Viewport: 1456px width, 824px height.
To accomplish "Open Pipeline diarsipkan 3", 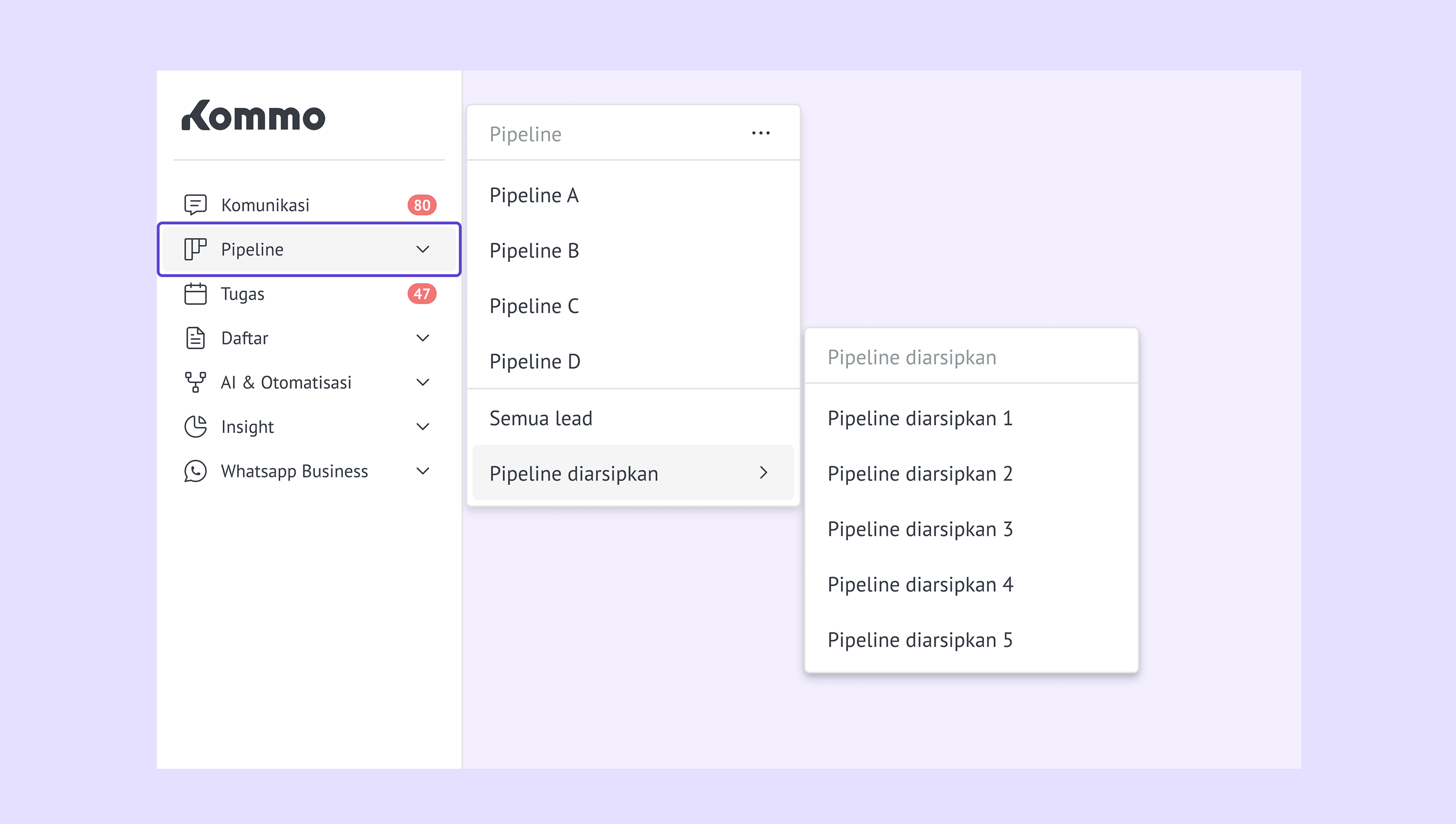I will 919,529.
